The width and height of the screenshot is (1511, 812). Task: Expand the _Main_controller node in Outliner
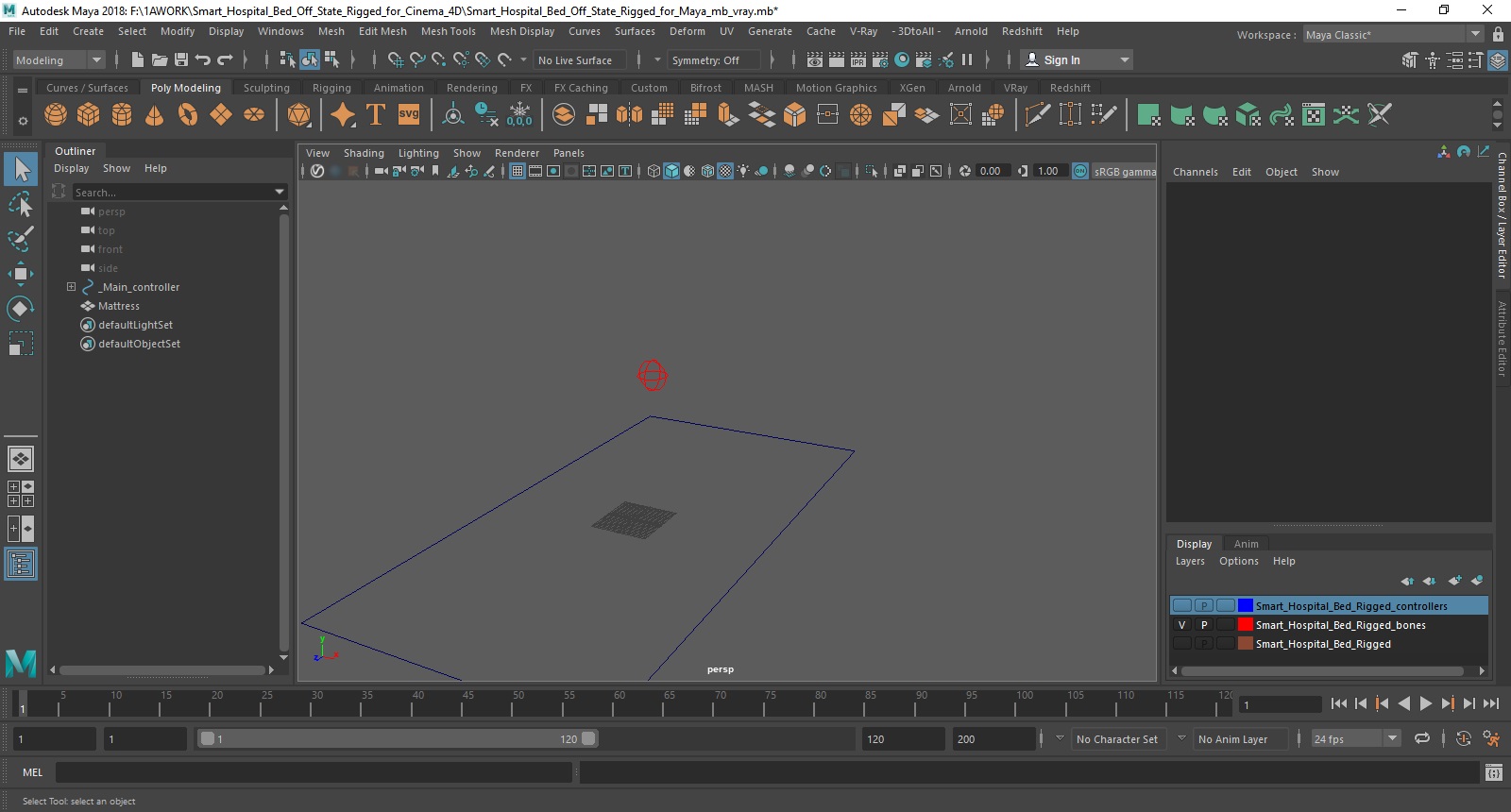71,287
